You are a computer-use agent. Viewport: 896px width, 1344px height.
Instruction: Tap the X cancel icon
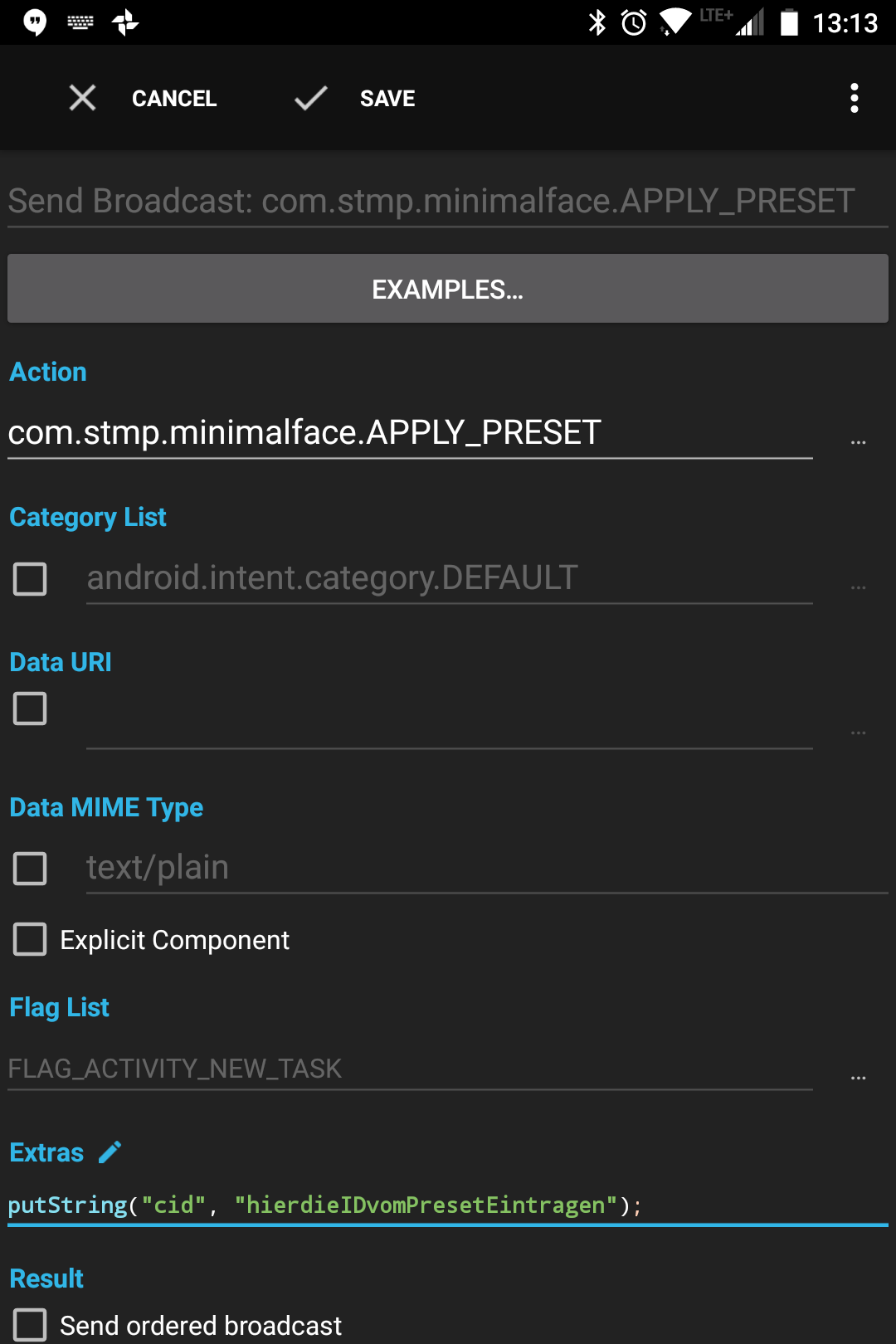pos(82,98)
